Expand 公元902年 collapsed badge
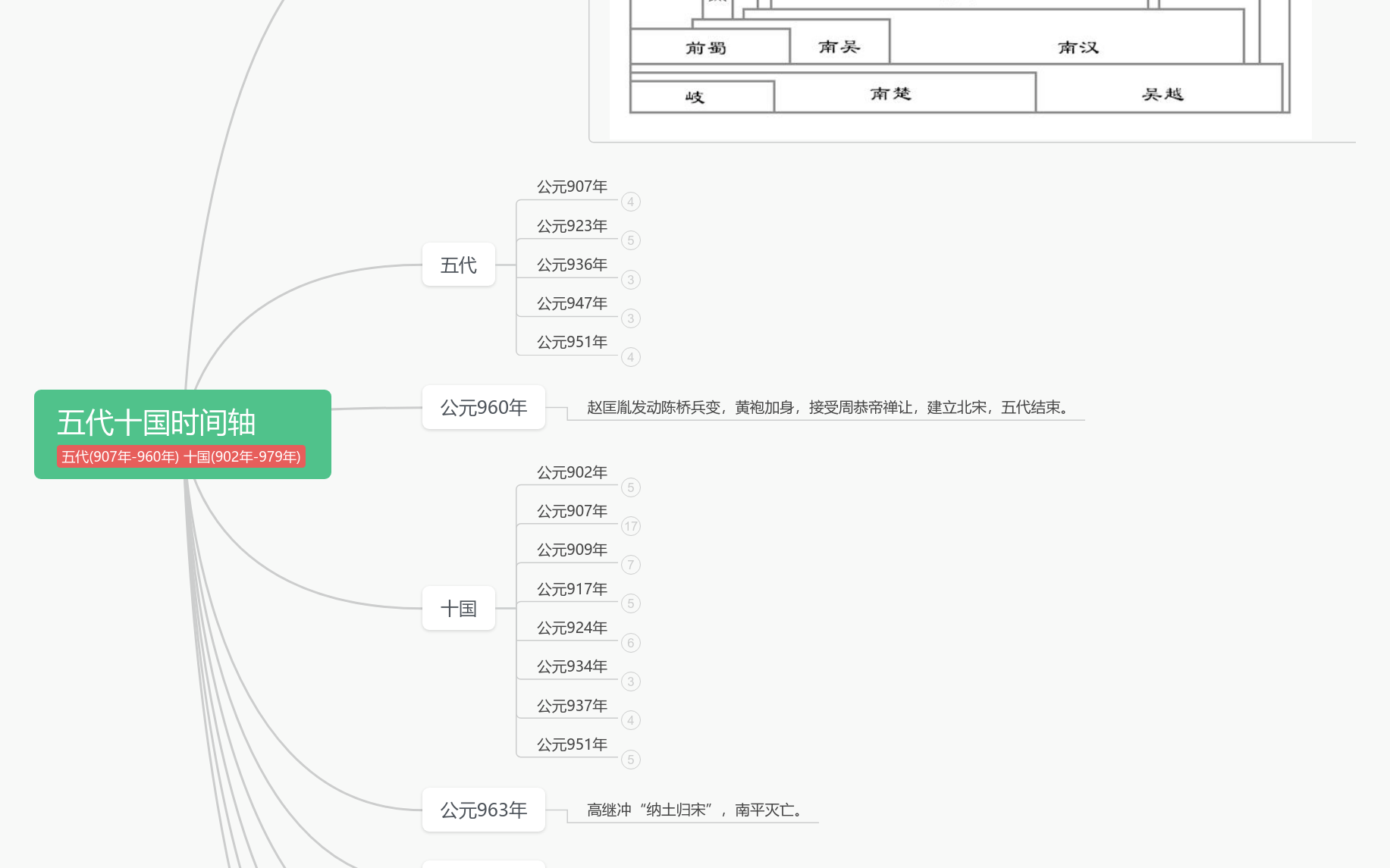This screenshot has width=1390, height=868. (630, 487)
